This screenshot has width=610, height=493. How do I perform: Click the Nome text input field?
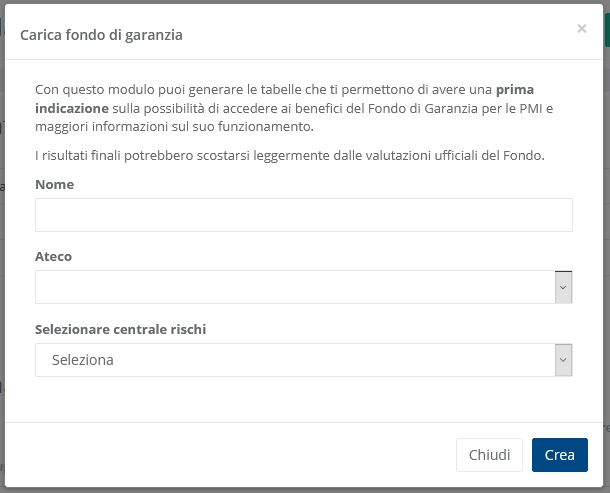click(x=303, y=215)
